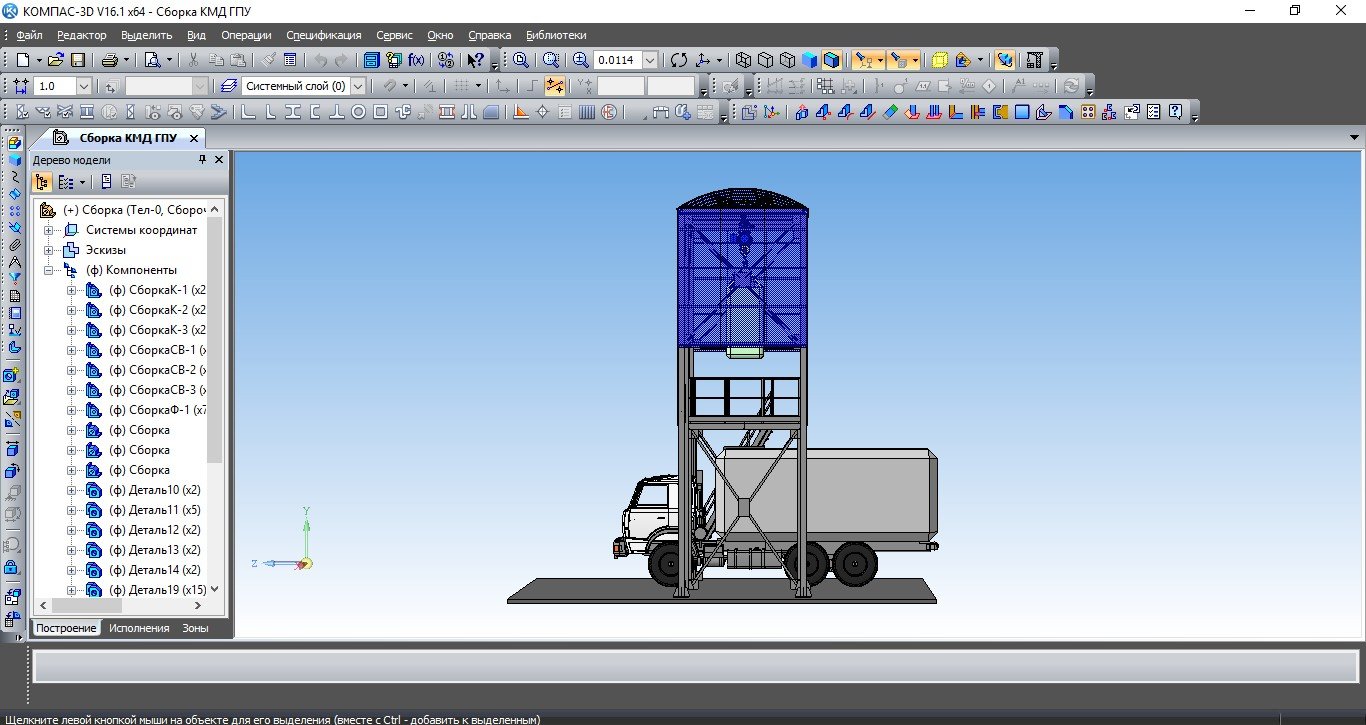Open the zoom scale 0.0114 dropdown
The height and width of the screenshot is (725, 1366).
(x=651, y=60)
